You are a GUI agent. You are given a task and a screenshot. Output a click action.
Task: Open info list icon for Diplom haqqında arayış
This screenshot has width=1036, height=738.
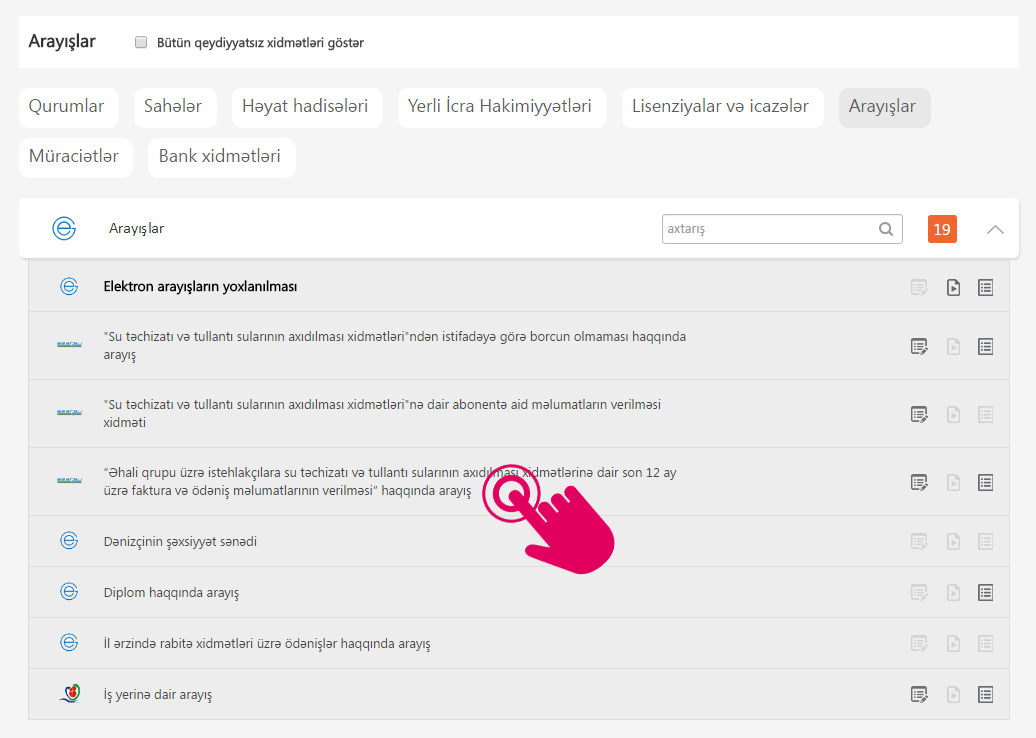coord(985,593)
